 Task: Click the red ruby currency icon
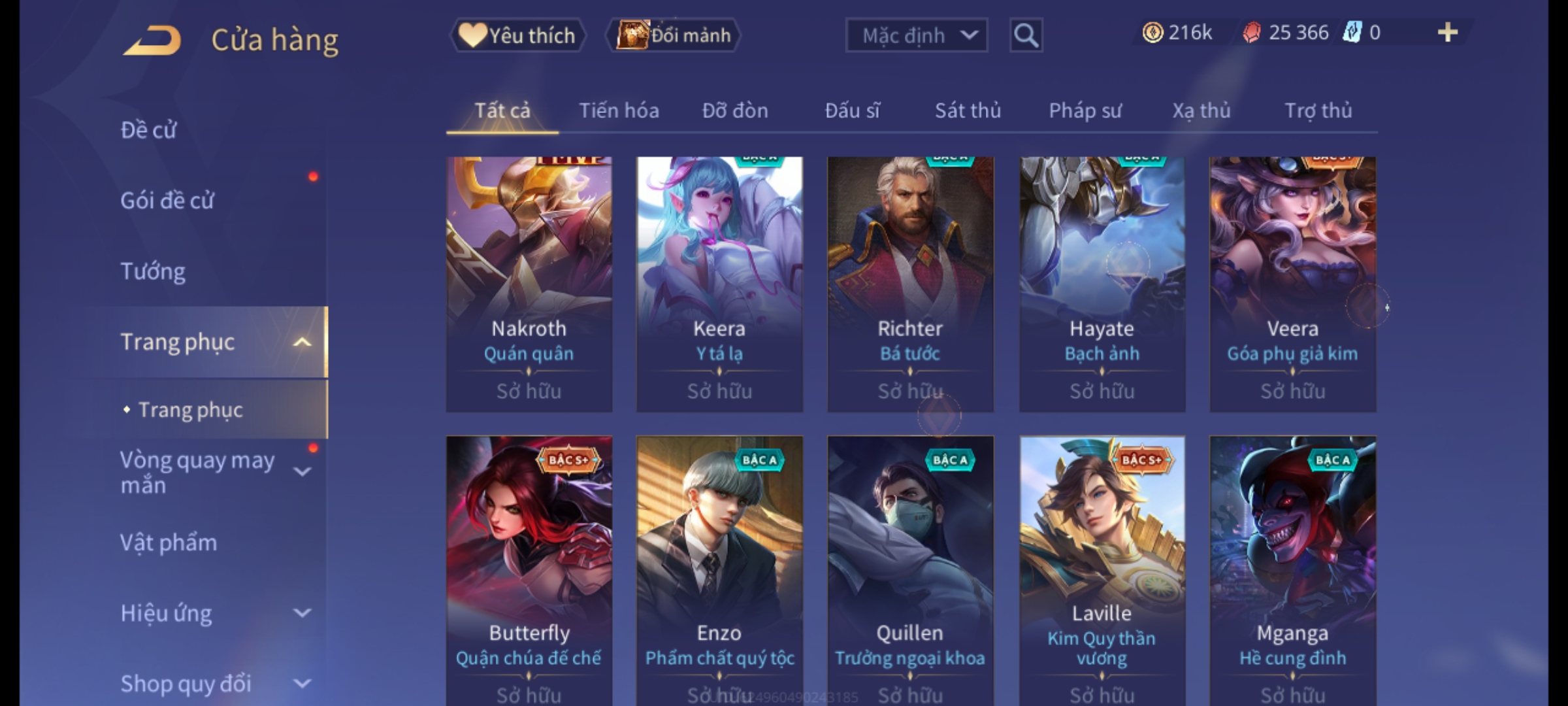(1252, 33)
